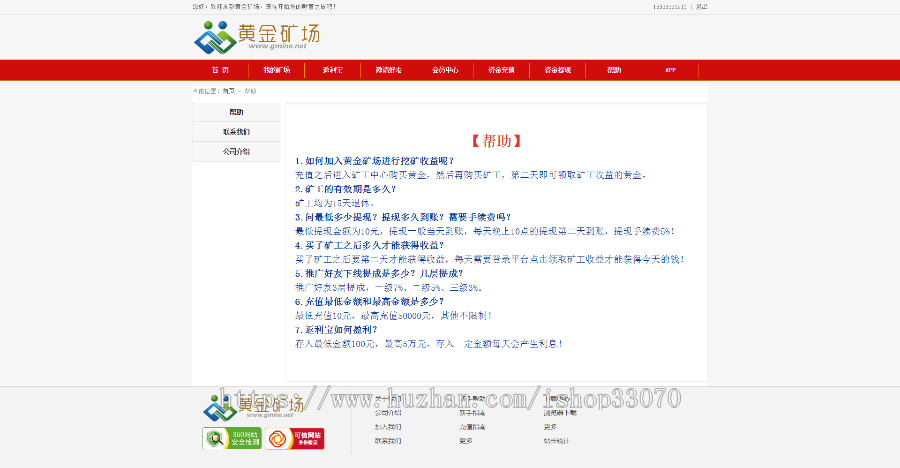This screenshot has height=468, width=900.
Task: Open the 充值指南 footer link
Action: click(x=472, y=427)
